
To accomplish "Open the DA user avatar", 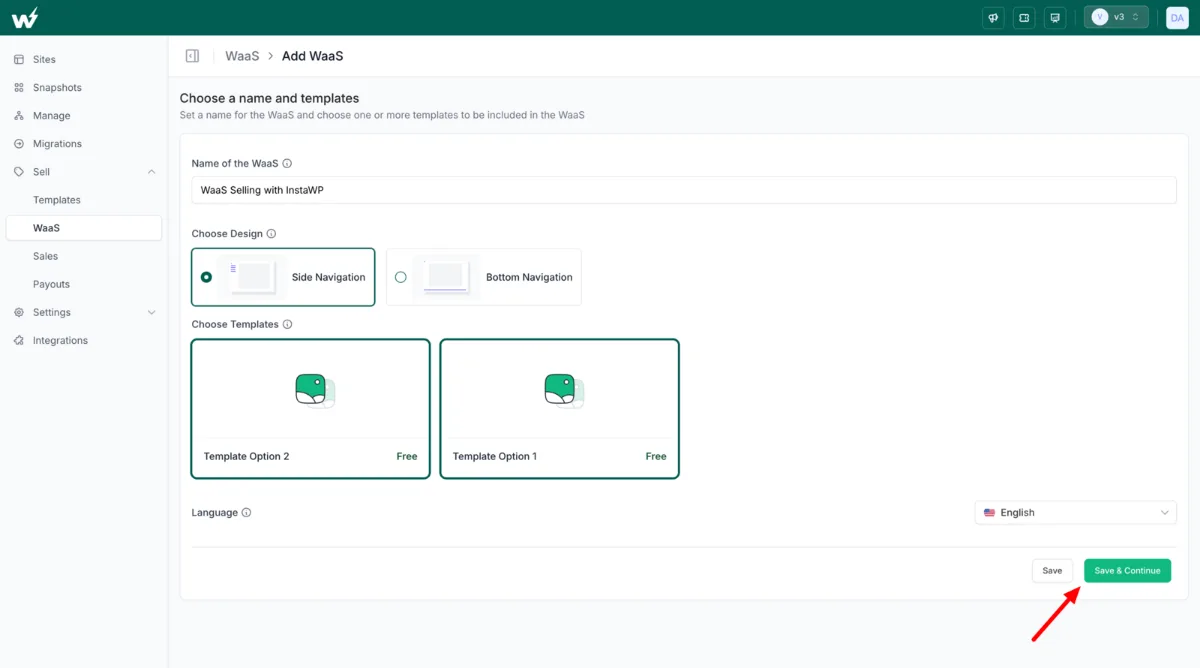I will click(1177, 17).
